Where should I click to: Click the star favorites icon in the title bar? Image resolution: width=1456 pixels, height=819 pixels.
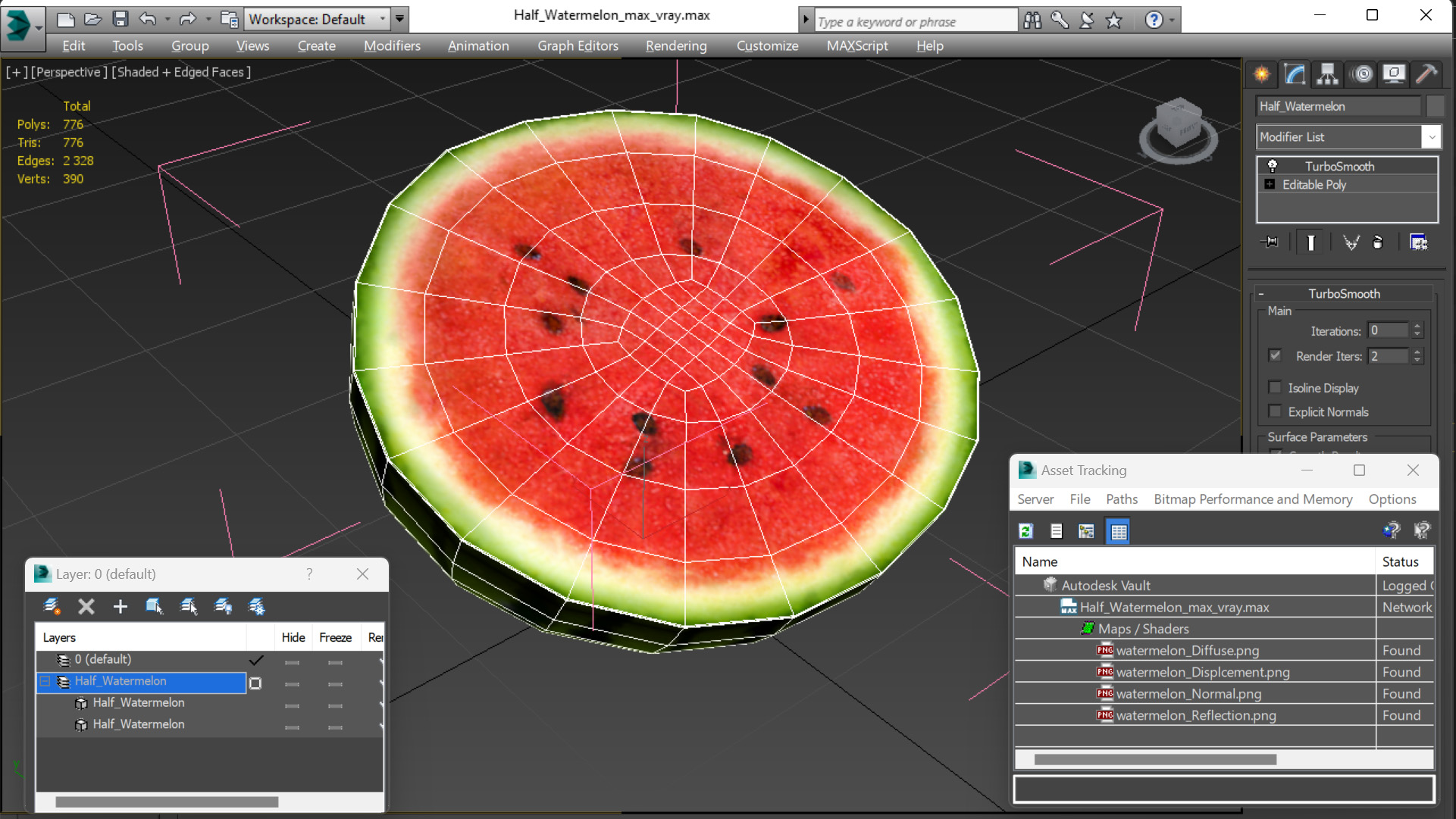pos(1113,20)
